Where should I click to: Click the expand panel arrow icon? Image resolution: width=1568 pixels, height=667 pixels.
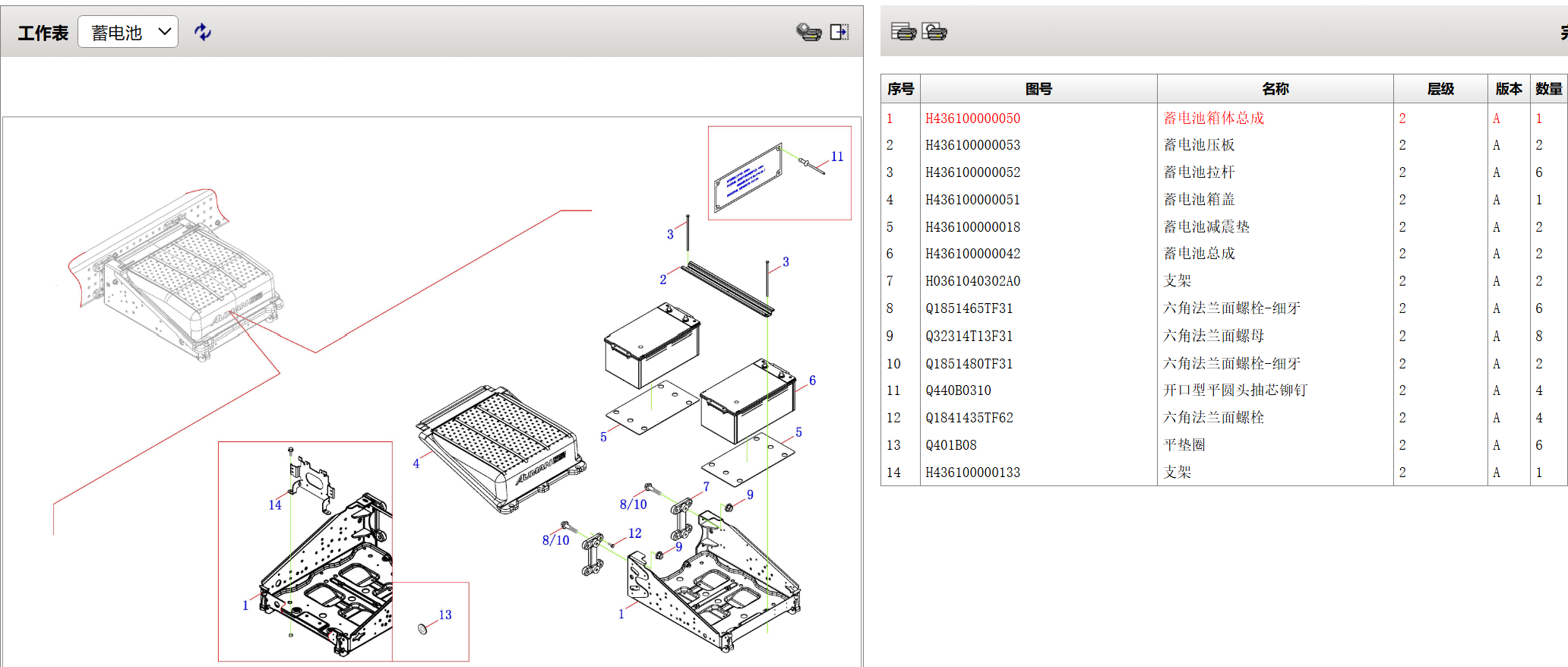839,32
